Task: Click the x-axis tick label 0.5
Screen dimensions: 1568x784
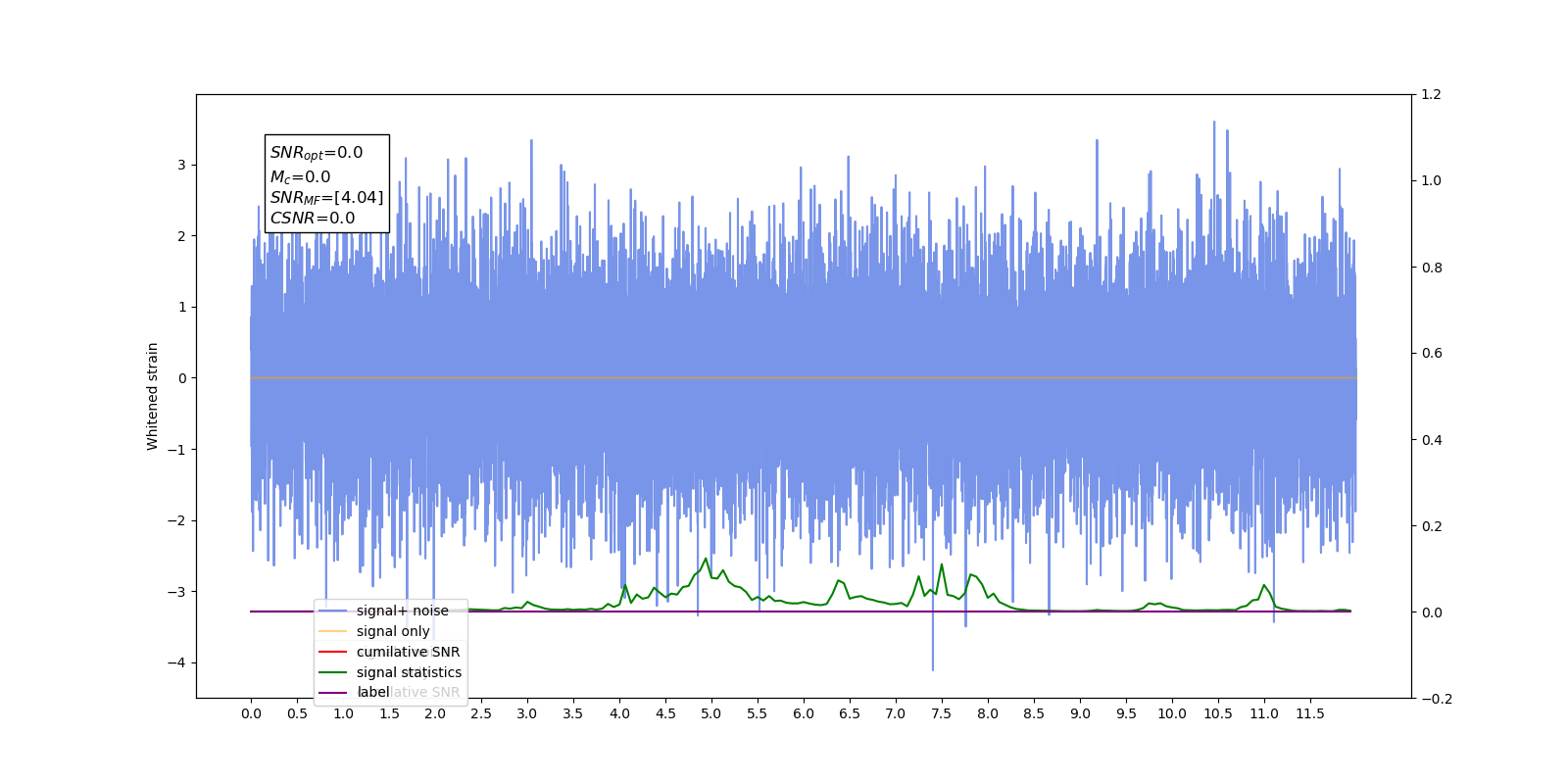Action: pyautogui.click(x=297, y=713)
